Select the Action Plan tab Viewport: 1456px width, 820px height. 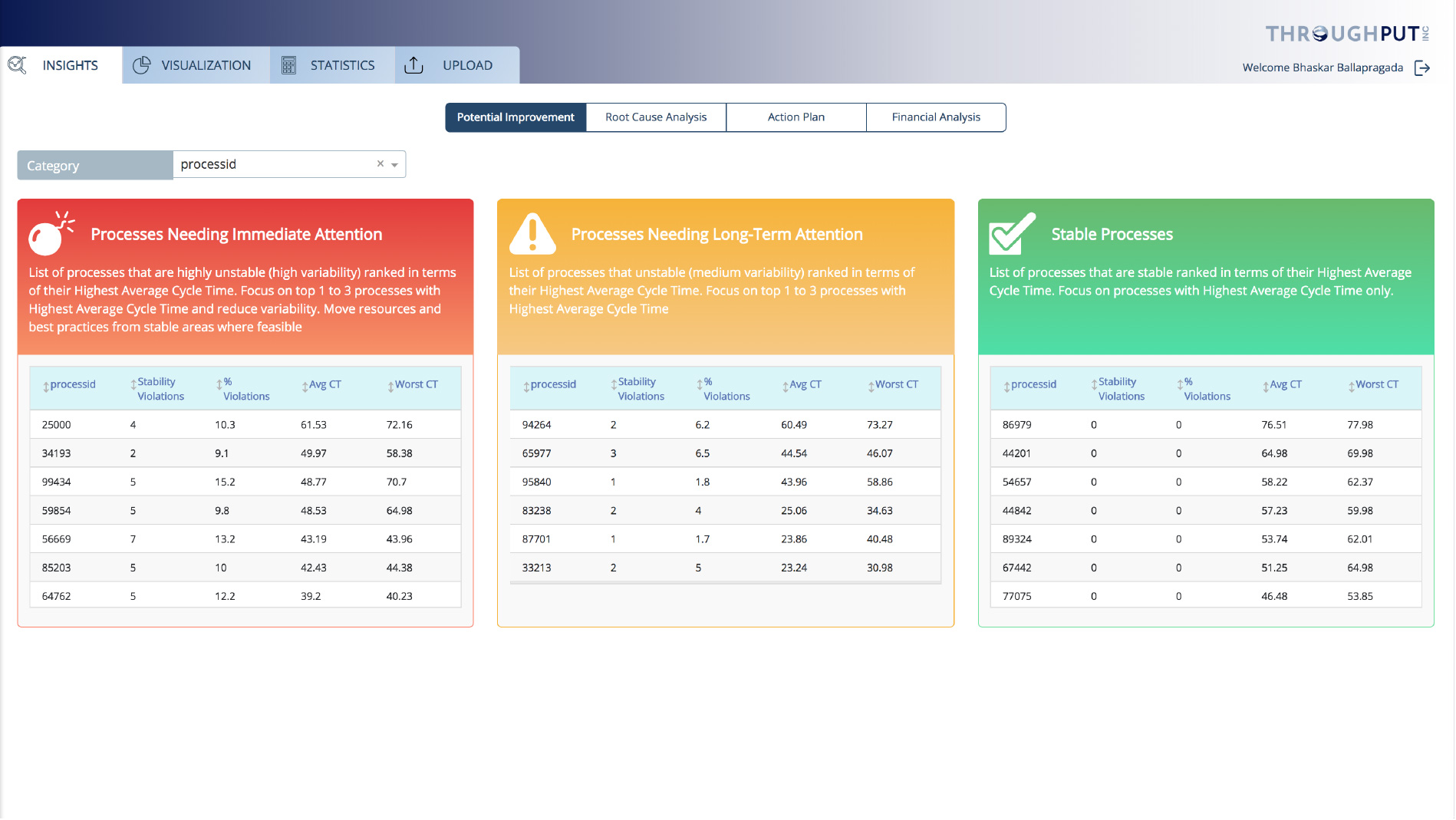(x=796, y=117)
